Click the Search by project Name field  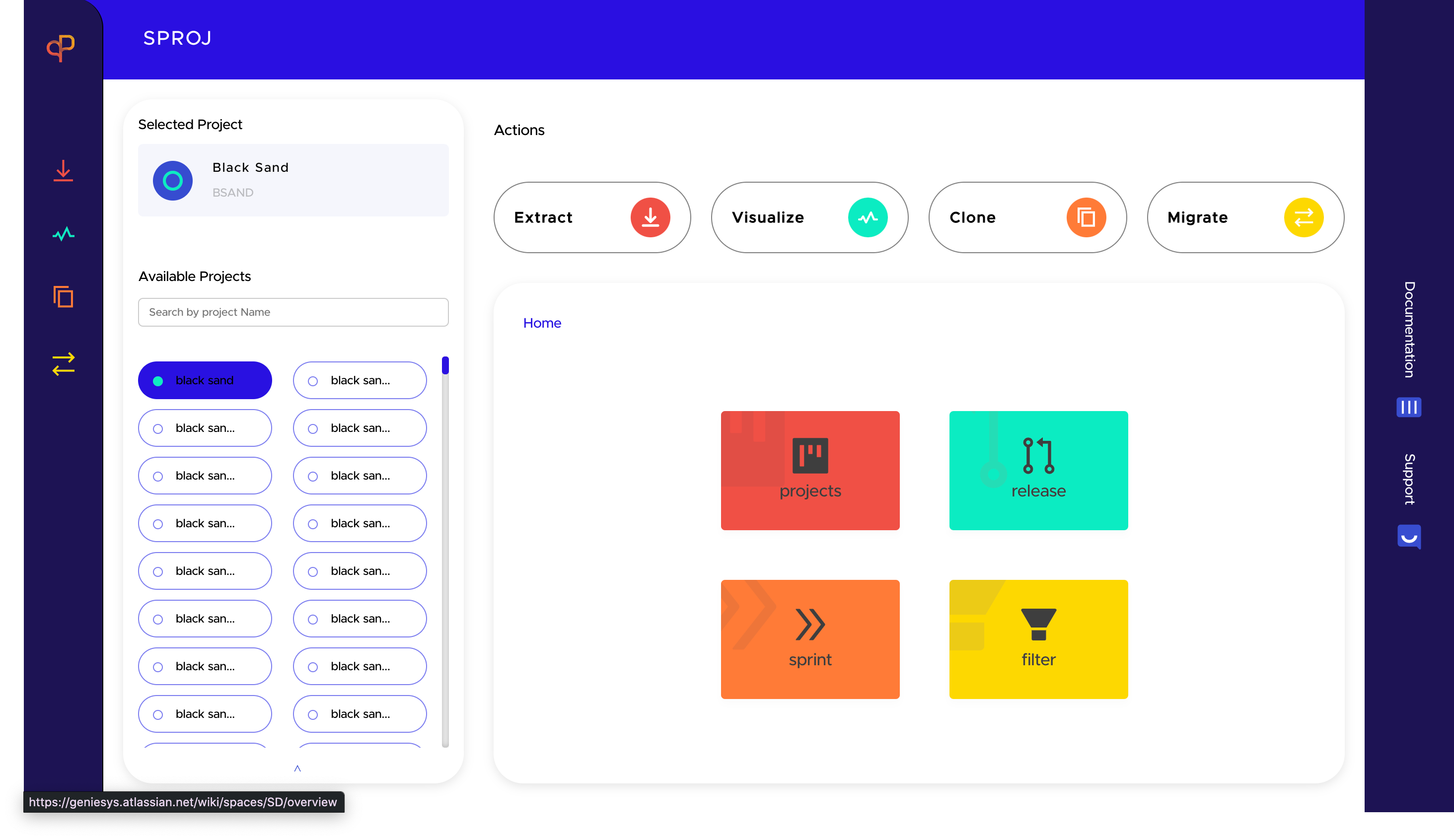tap(293, 312)
